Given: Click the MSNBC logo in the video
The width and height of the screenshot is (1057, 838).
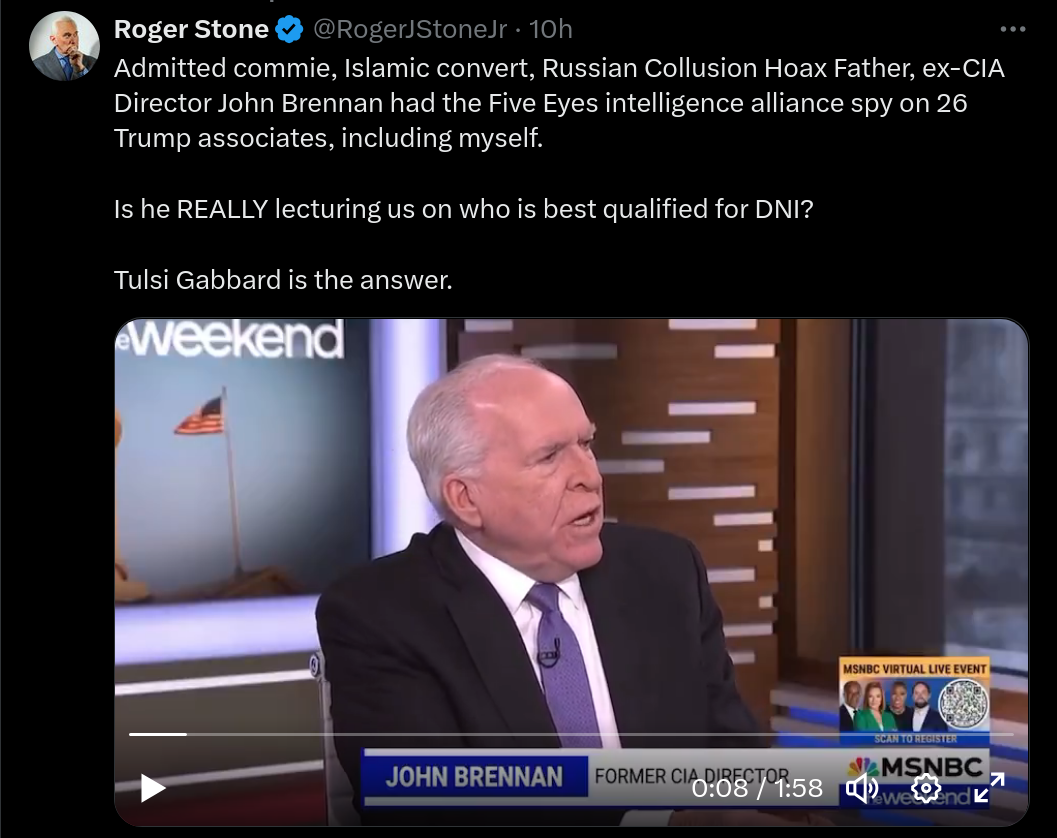Looking at the screenshot, I should (x=915, y=768).
